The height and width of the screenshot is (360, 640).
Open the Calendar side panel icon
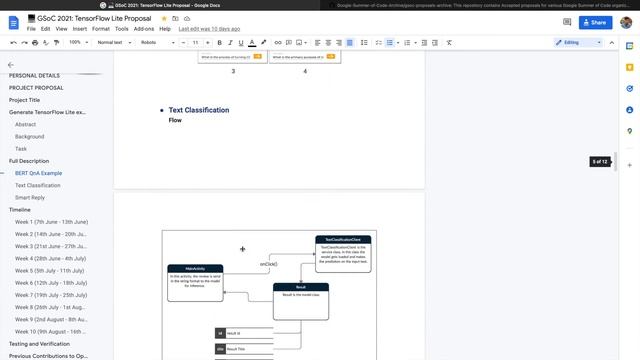[630, 46]
